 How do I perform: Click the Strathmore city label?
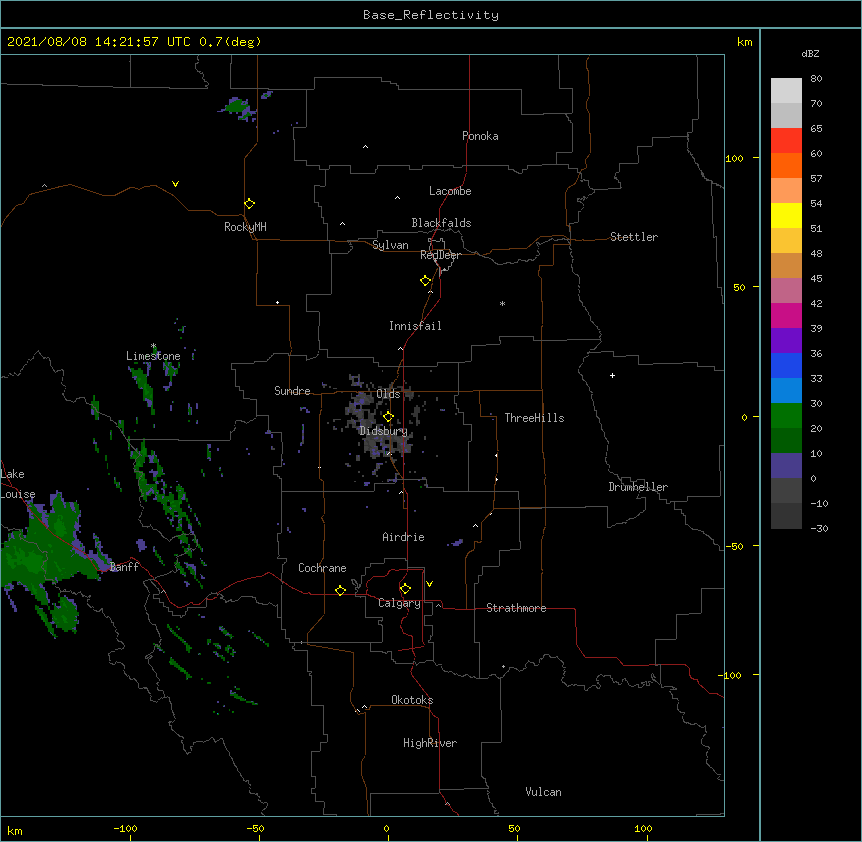click(516, 608)
